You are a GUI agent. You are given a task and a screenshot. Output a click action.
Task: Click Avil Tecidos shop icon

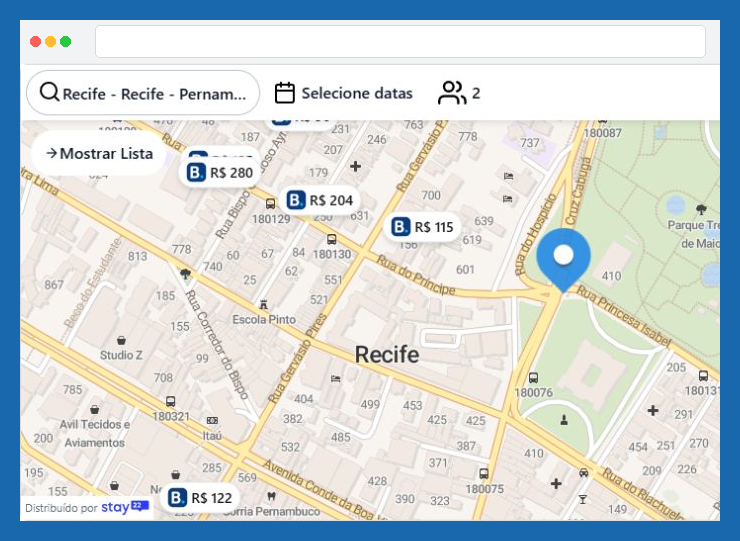point(95,409)
